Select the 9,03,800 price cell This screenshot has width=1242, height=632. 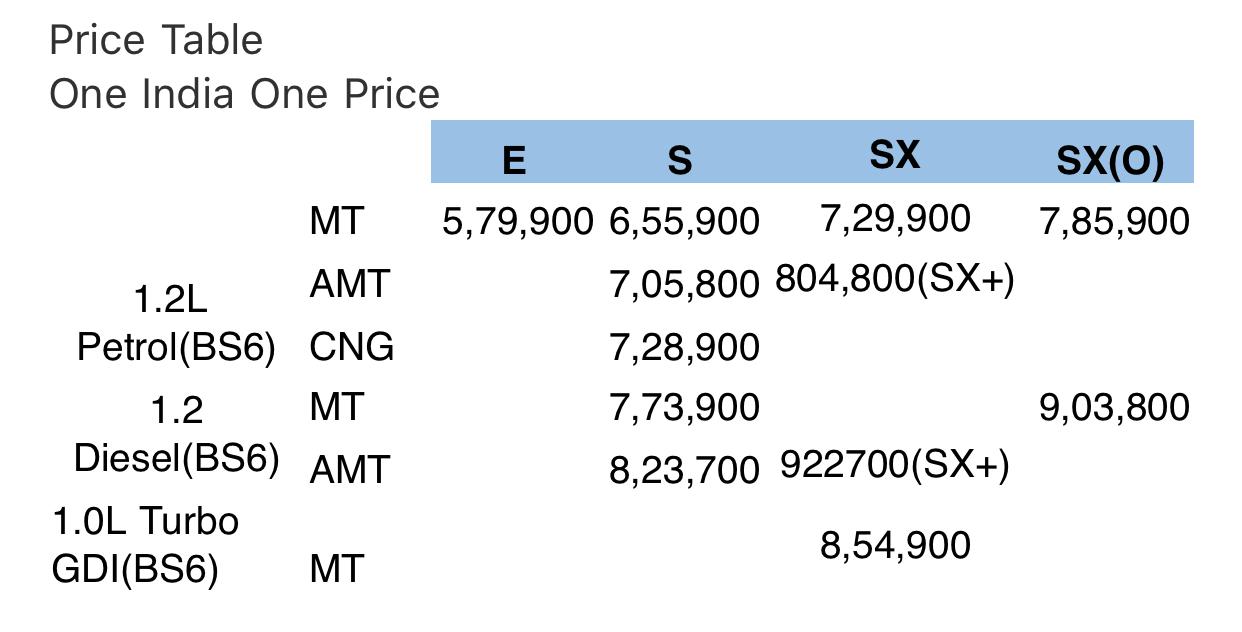1114,408
